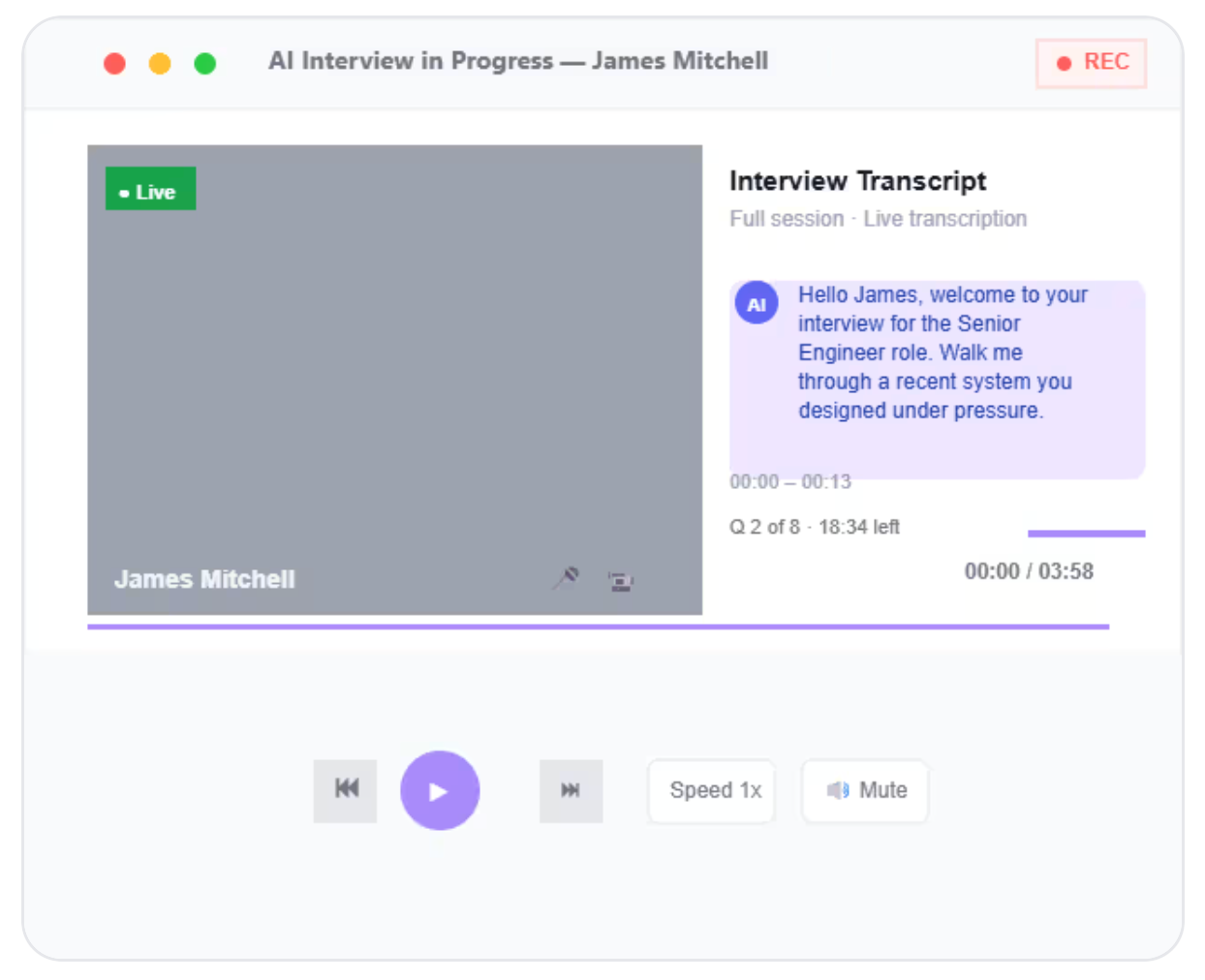This screenshot has width=1205, height=980.
Task: Select the AI welcome message bubble
Action: pyautogui.click(x=937, y=379)
